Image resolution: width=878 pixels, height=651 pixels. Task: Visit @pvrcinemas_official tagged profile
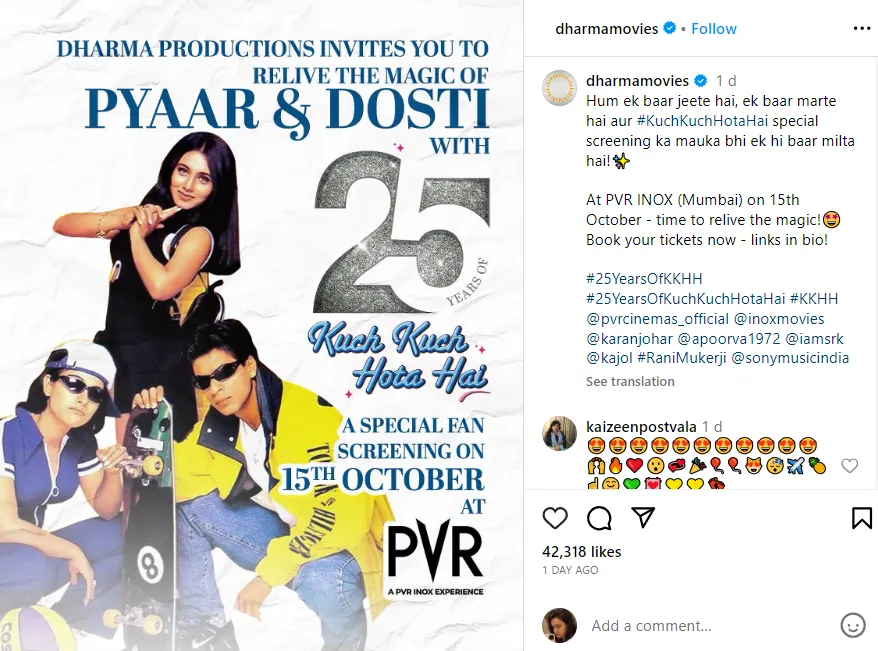pyautogui.click(x=657, y=319)
